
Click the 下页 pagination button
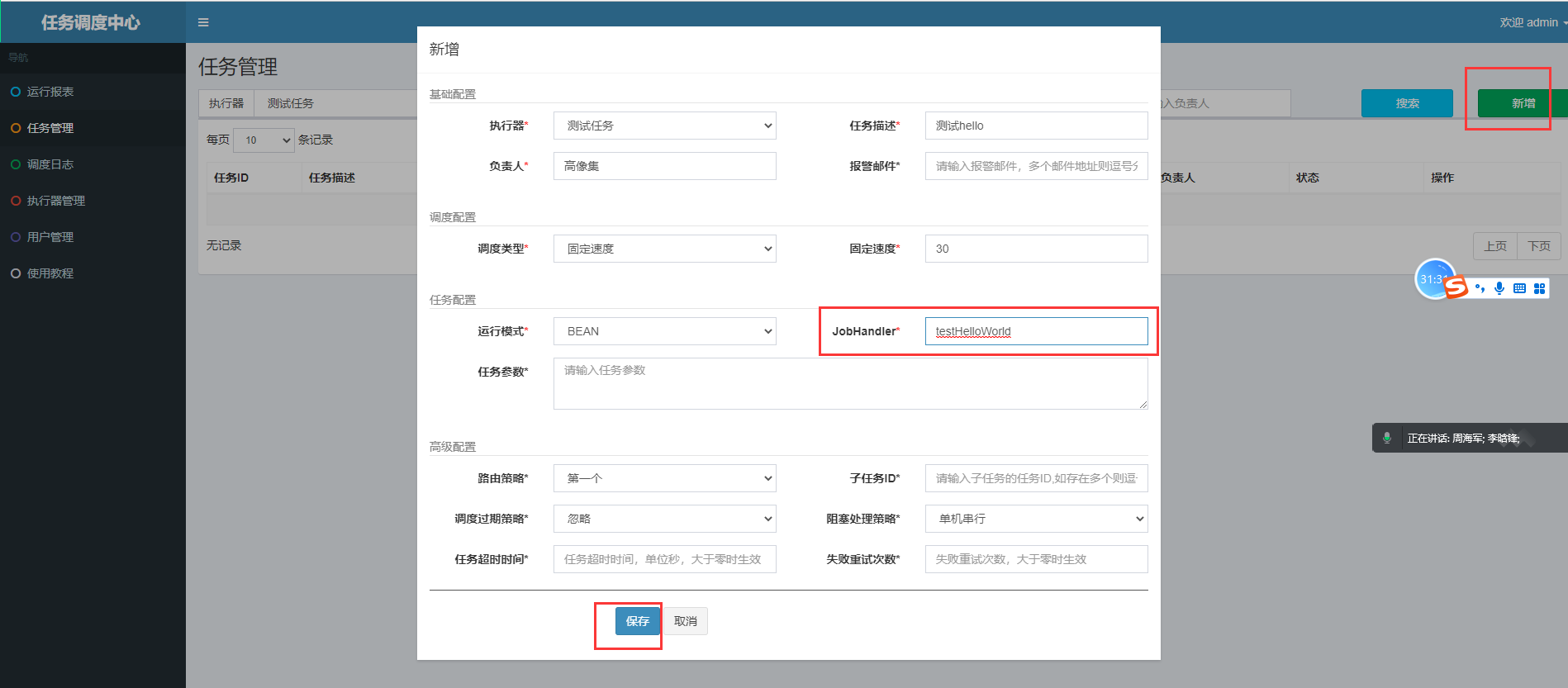point(1539,245)
